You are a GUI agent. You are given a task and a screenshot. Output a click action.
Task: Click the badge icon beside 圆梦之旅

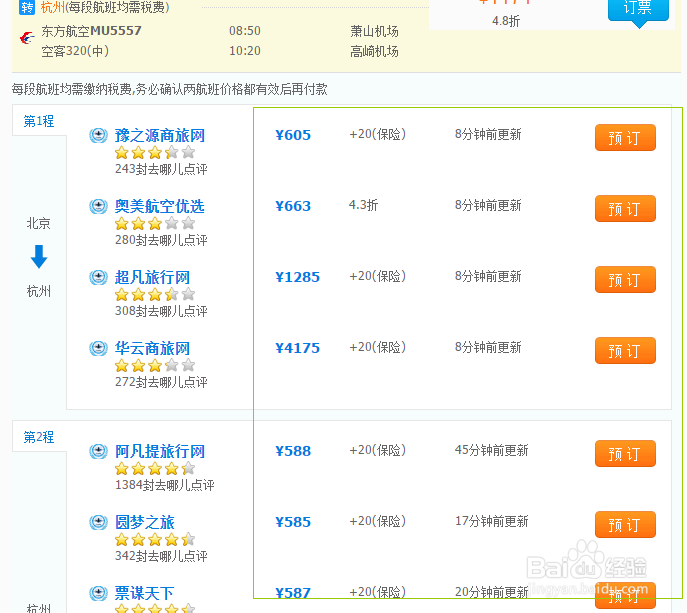point(98,522)
